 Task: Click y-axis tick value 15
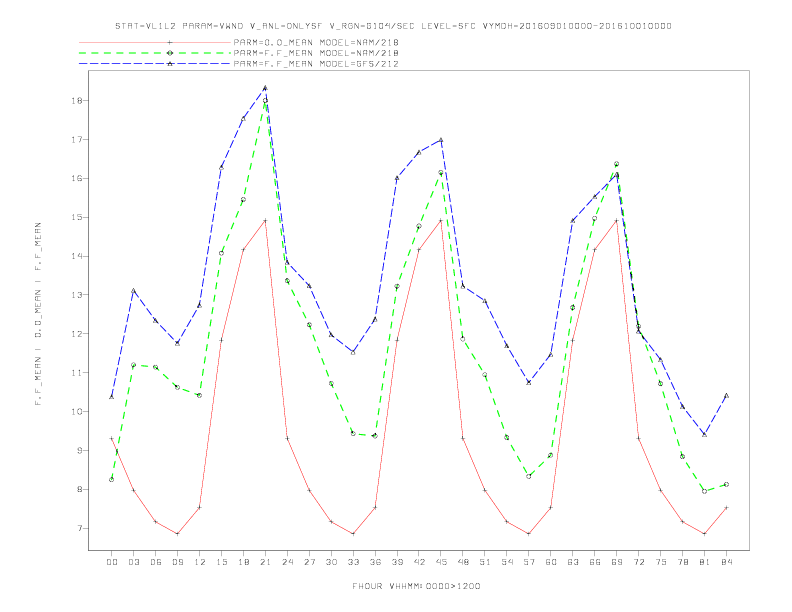(76, 217)
